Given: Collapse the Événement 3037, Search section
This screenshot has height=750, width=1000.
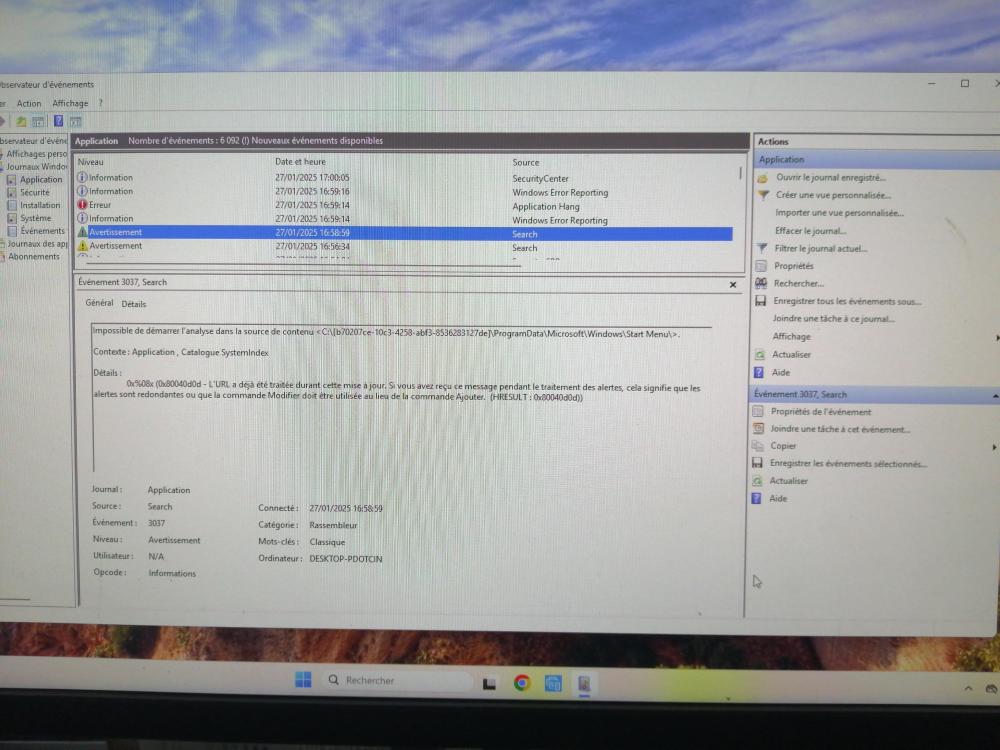Looking at the screenshot, I should click(x=995, y=396).
